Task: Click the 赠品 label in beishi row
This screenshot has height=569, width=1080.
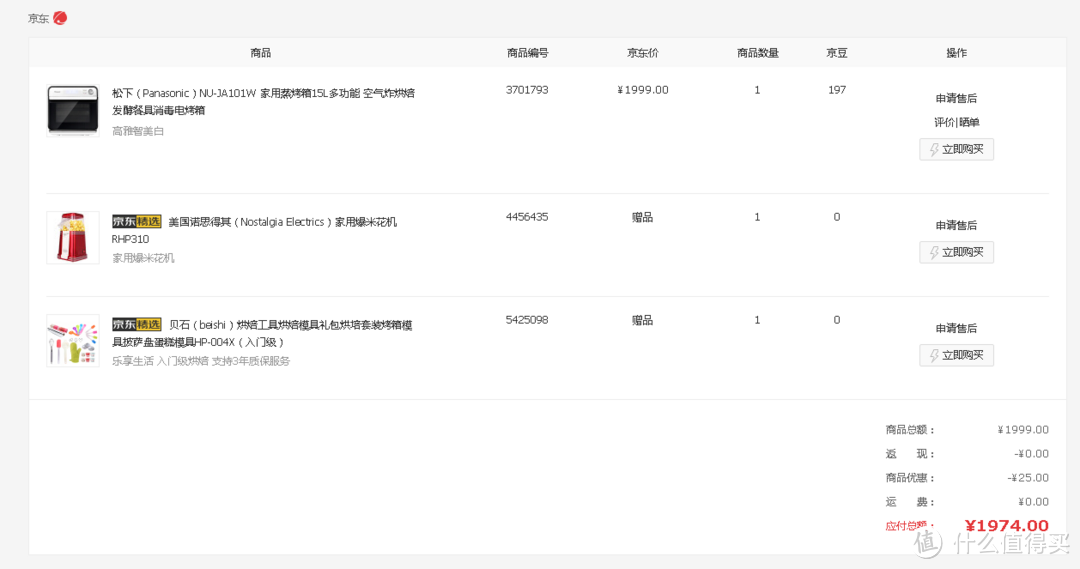Action: tap(643, 320)
